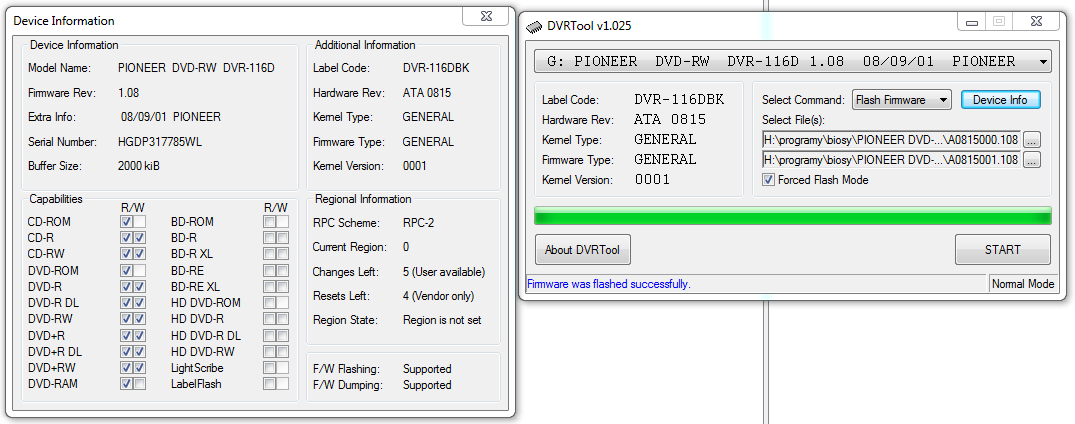
Task: Toggle the BD-RE XL write checkbox
Action: pyautogui.click(x=282, y=287)
